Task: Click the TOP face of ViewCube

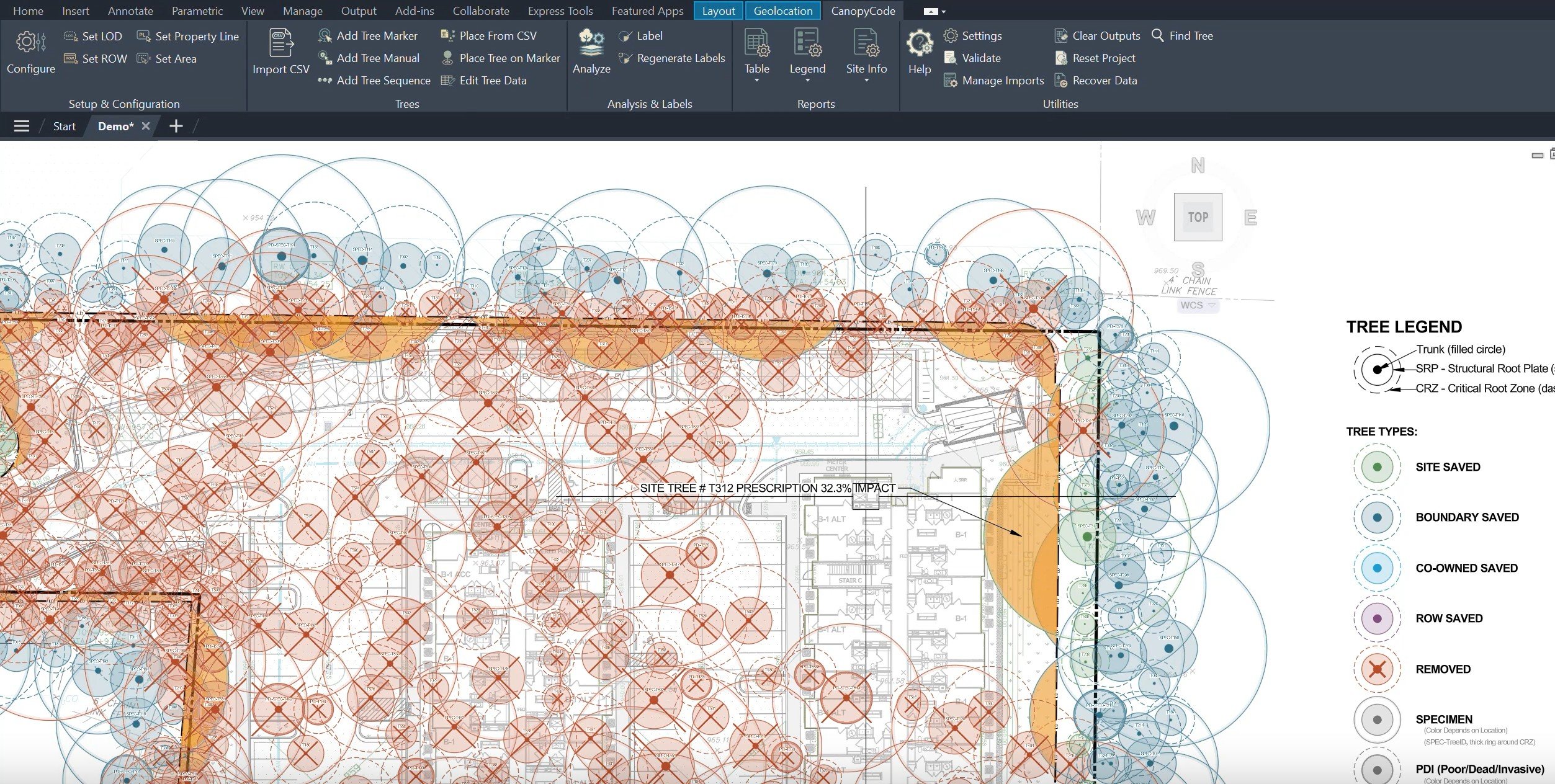Action: click(x=1198, y=217)
